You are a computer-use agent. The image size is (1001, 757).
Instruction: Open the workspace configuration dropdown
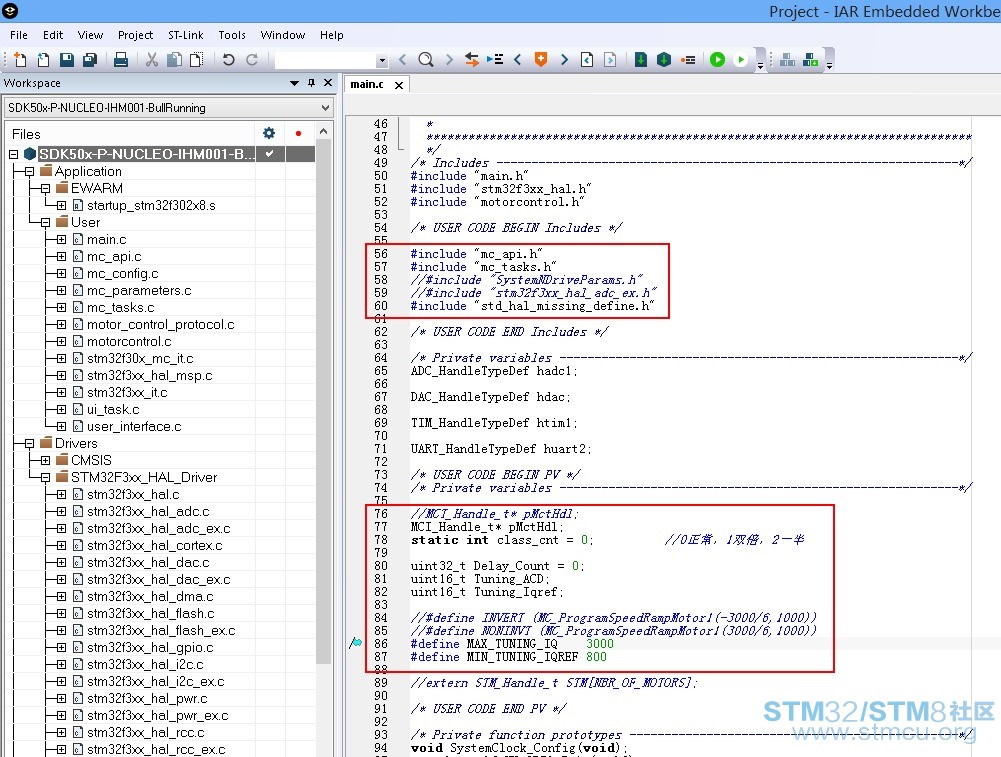click(x=325, y=108)
